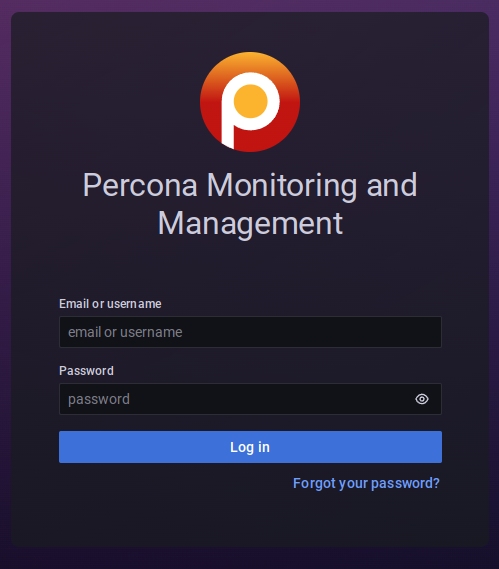Toggle password visibility with the eye icon
Screen dimensions: 499x569
(422, 399)
